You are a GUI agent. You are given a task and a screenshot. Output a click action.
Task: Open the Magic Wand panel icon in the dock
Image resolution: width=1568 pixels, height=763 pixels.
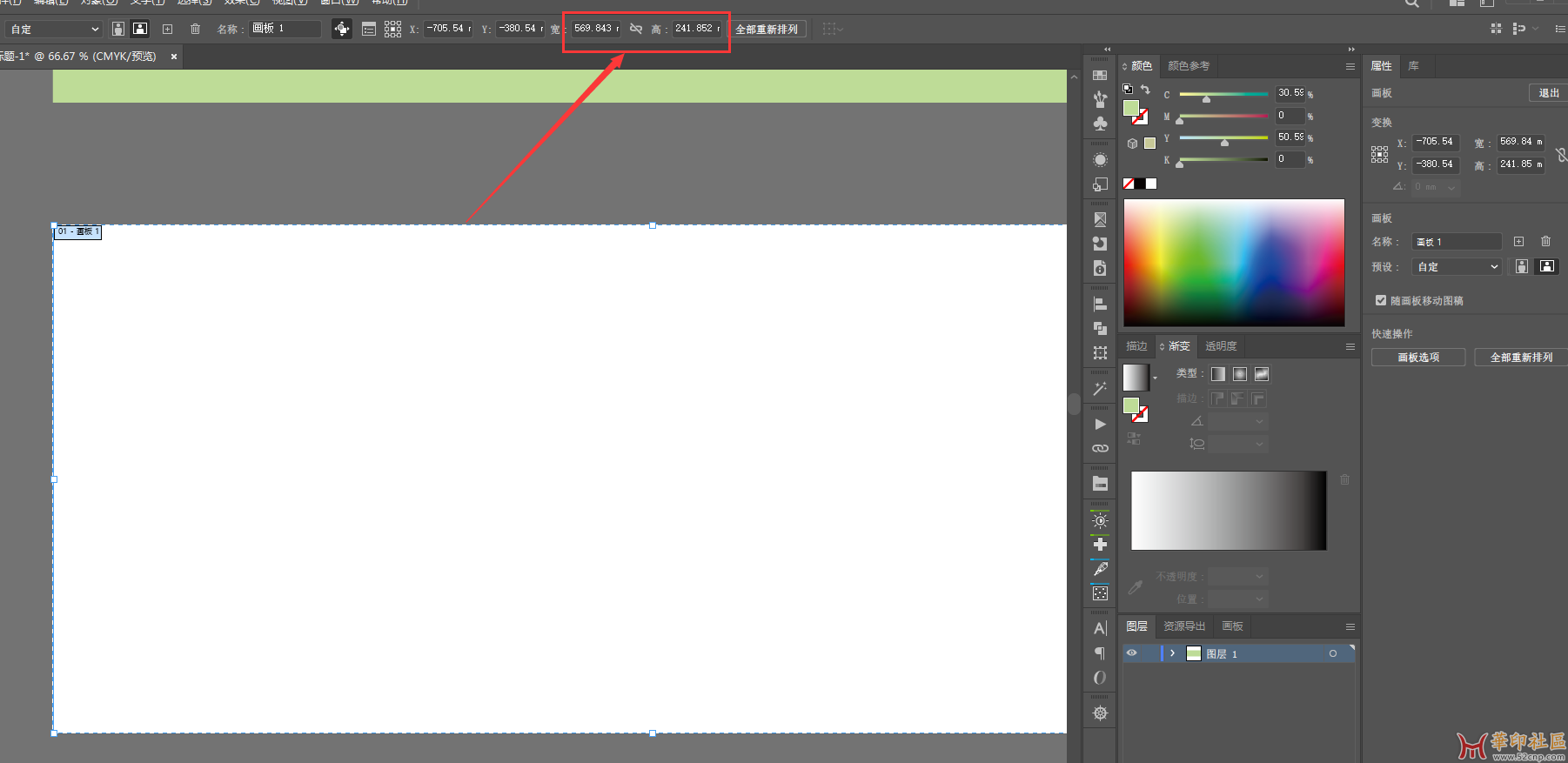1100,389
